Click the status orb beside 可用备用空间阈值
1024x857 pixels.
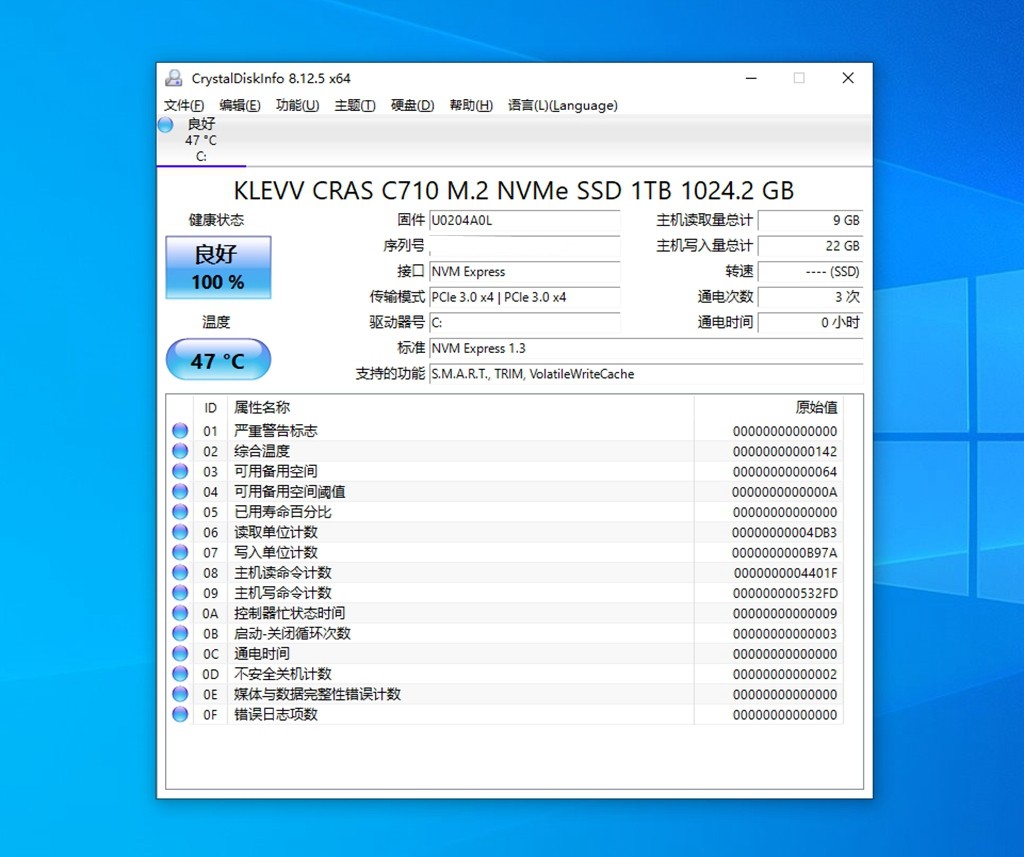180,491
